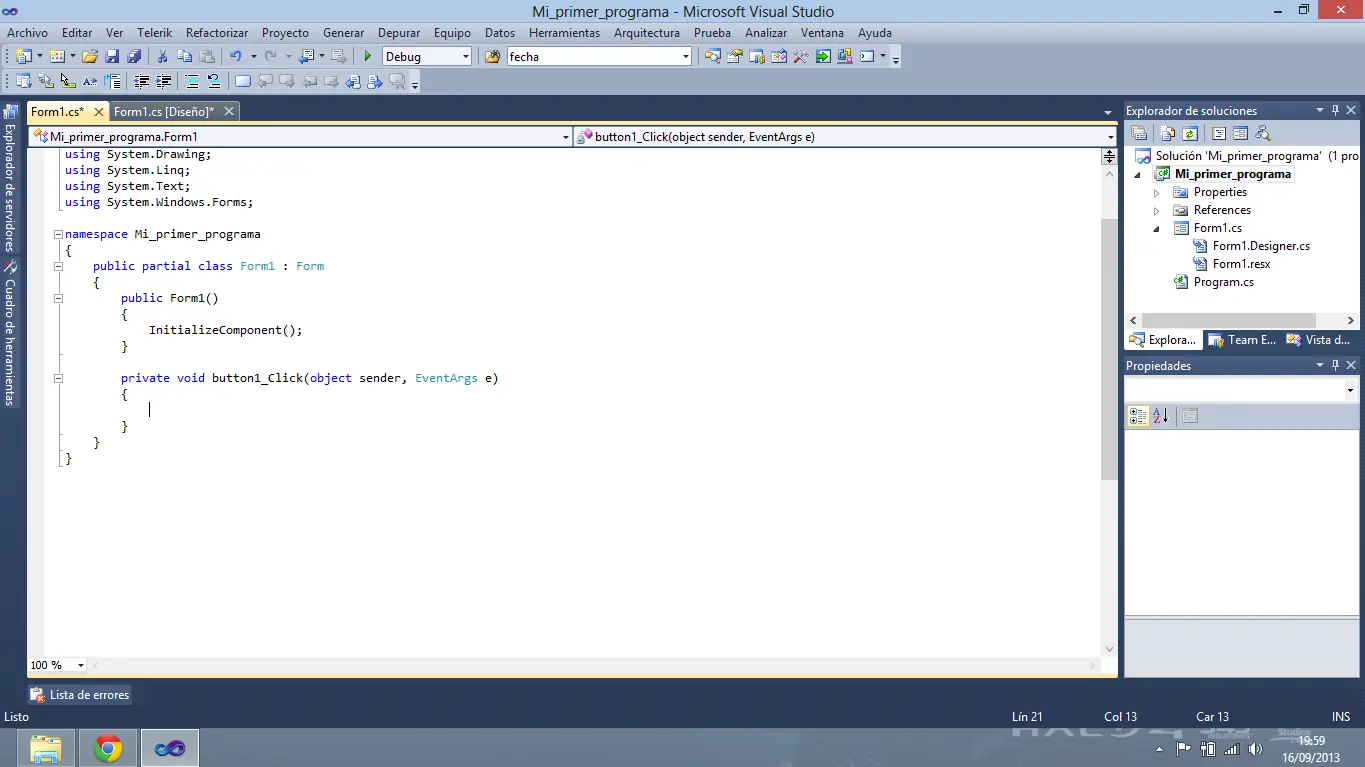Open the Archivo menu
Image resolution: width=1365 pixels, height=767 pixels.
point(27,32)
